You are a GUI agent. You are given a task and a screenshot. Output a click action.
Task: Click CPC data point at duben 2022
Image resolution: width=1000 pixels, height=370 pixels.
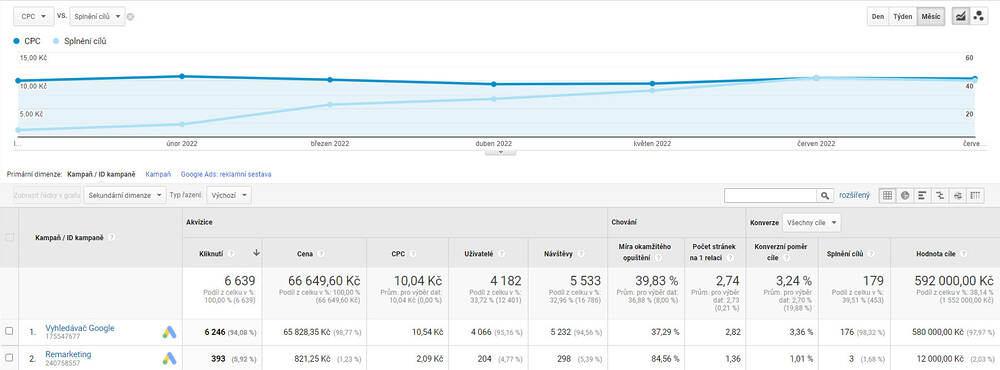[494, 84]
